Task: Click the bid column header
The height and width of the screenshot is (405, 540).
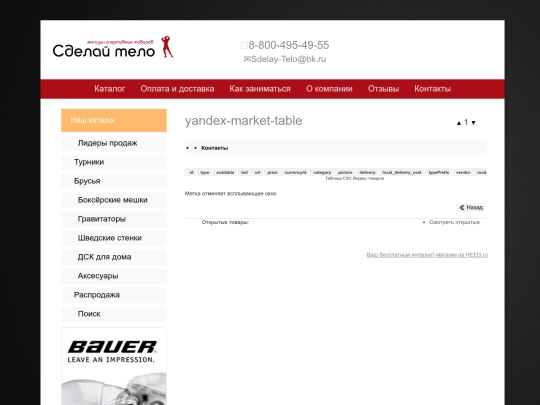Action: [x=245, y=172]
